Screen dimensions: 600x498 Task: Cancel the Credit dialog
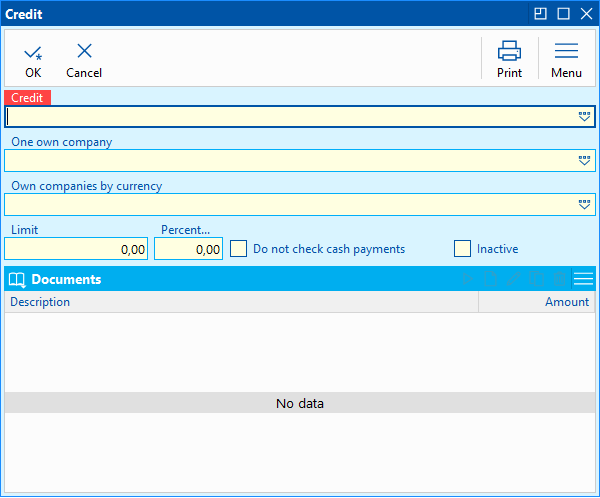click(x=84, y=61)
